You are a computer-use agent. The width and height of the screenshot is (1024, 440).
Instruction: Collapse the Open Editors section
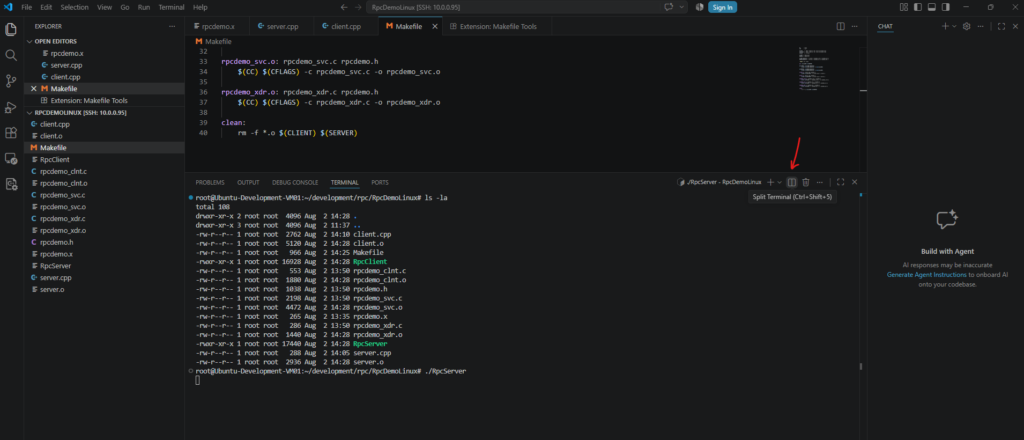[54, 41]
